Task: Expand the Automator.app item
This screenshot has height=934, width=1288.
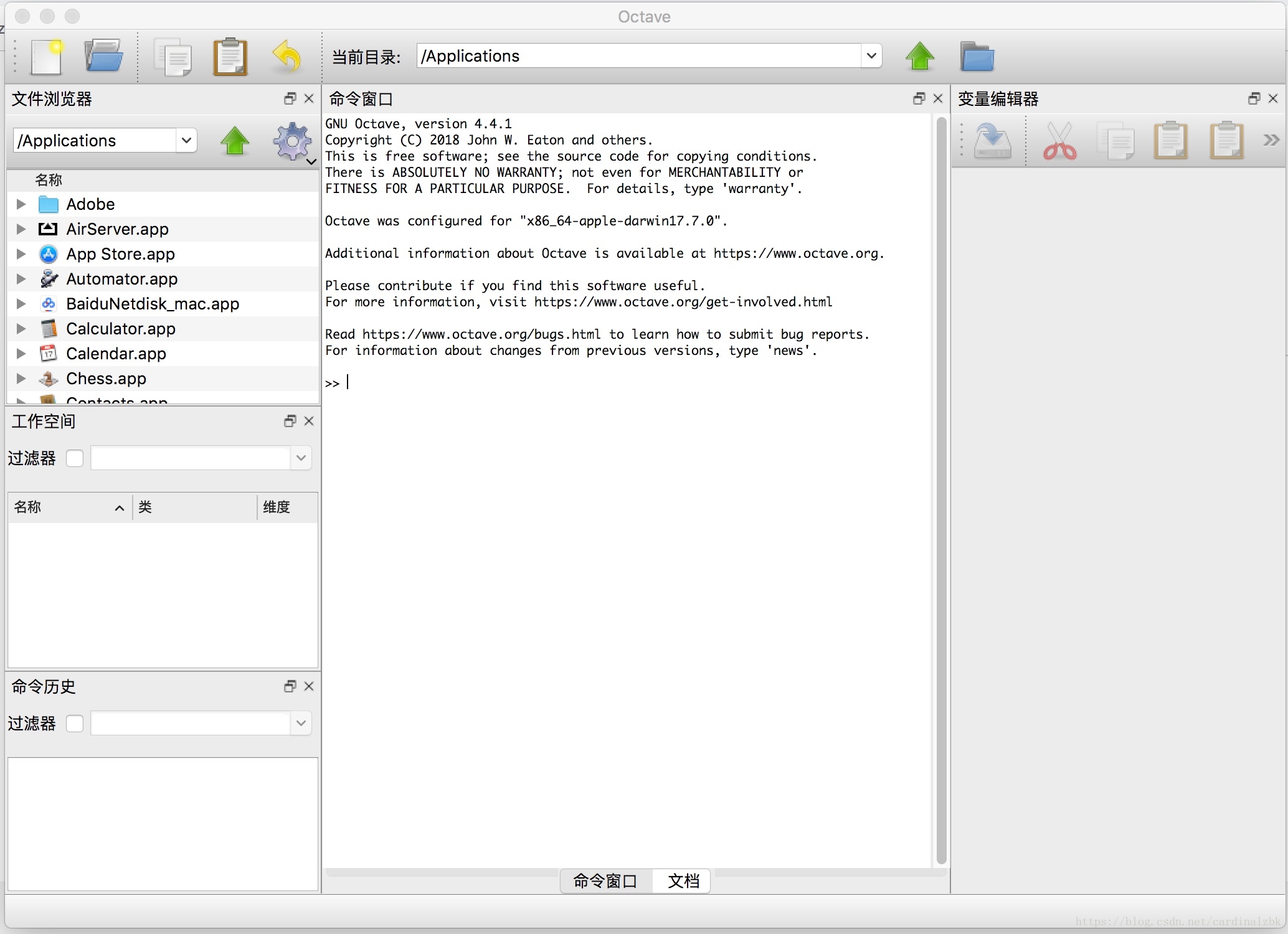Action: coord(21,279)
